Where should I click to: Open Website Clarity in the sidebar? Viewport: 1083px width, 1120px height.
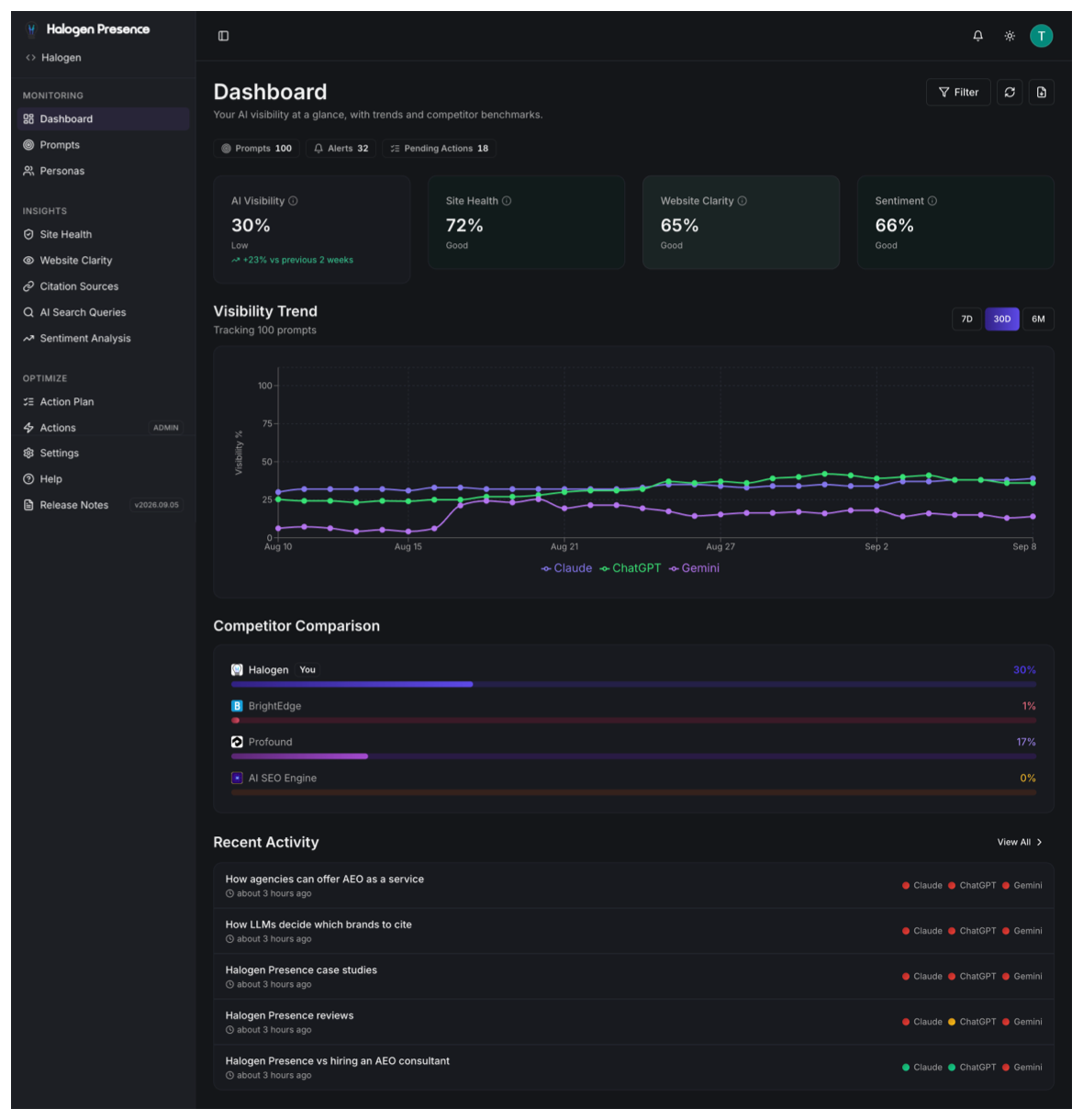coord(103,261)
